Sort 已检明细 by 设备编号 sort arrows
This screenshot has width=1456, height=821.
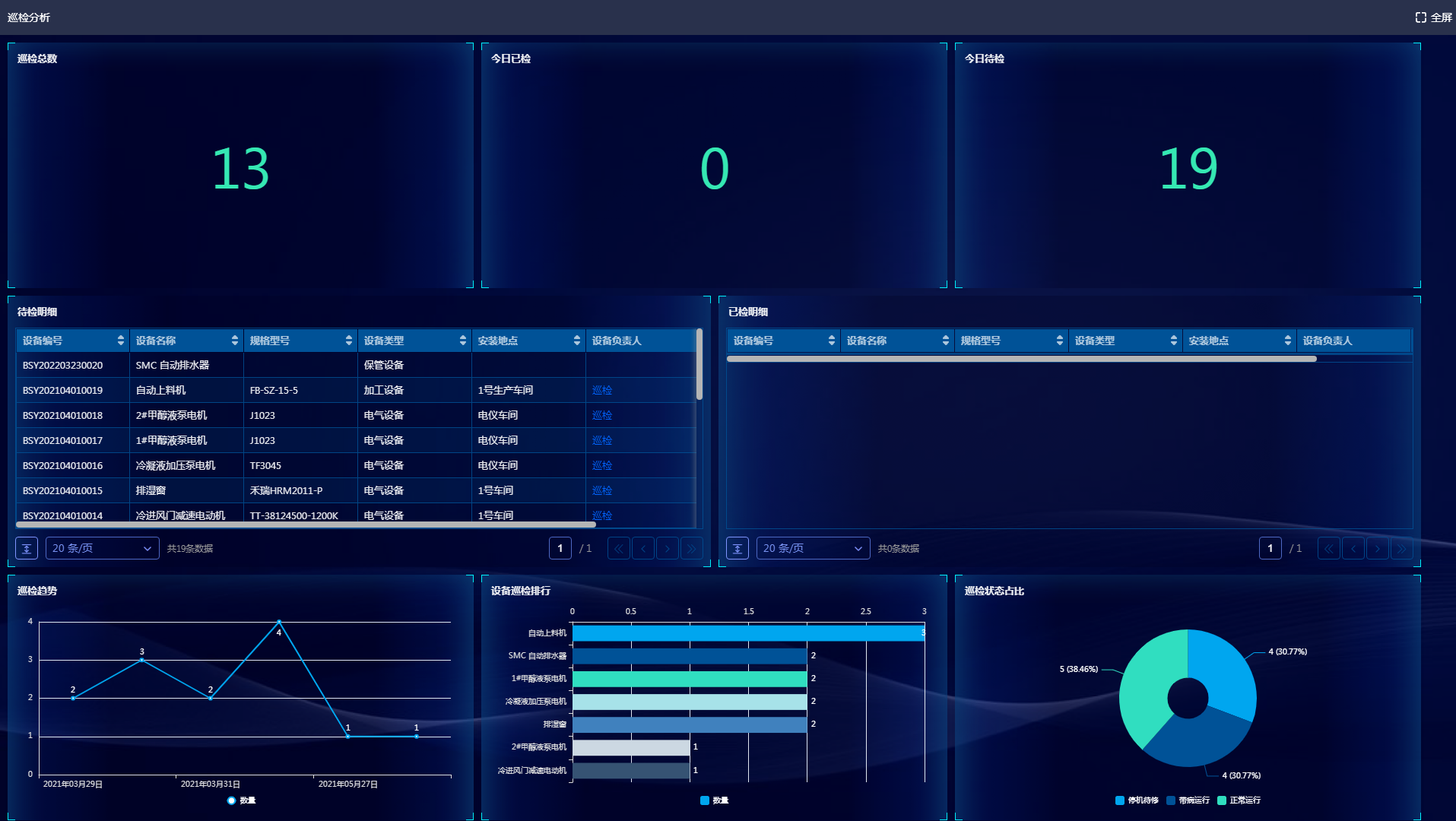[x=832, y=341]
